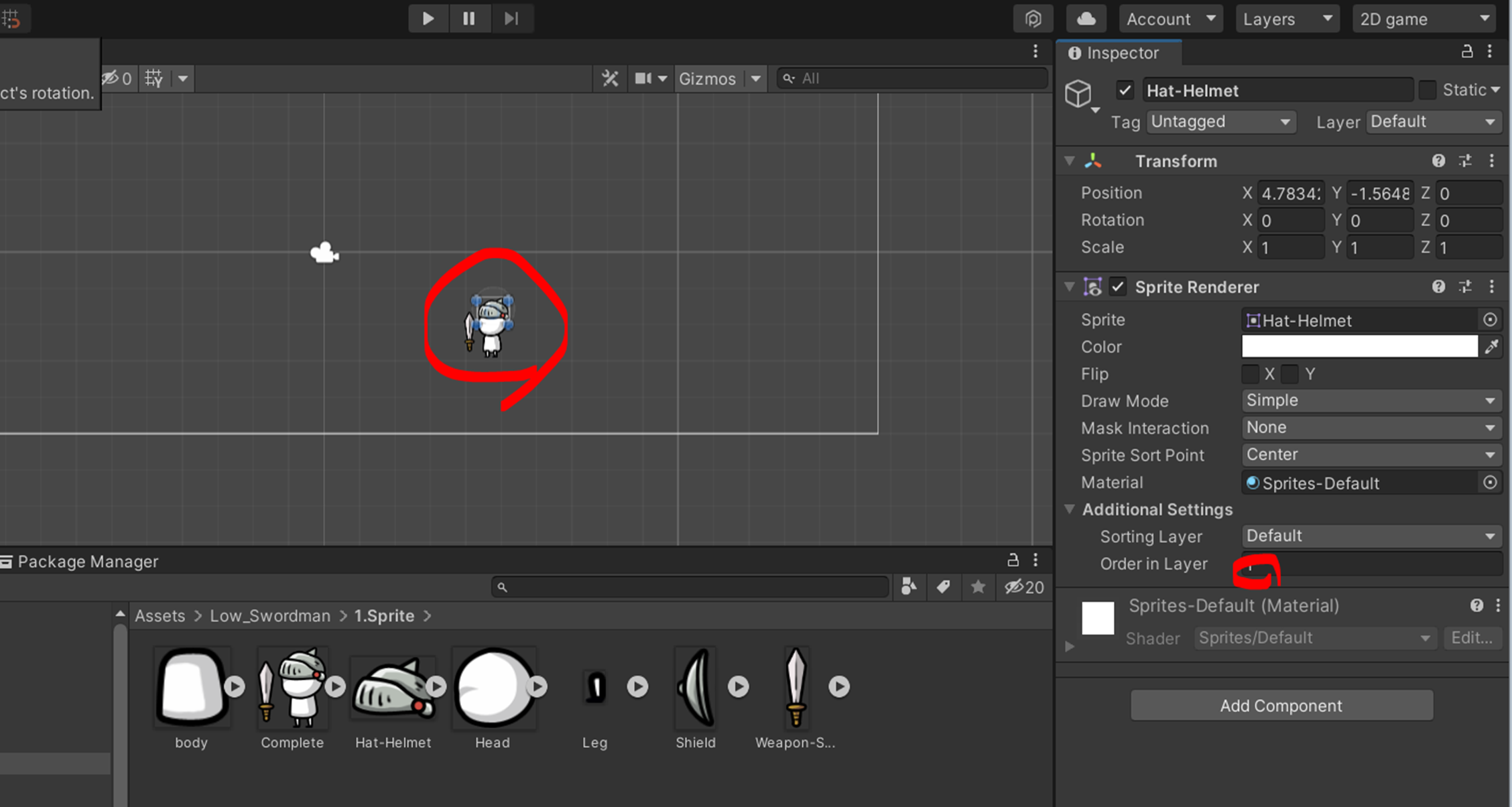Click the Collab history icon
Image resolution: width=1512 pixels, height=807 pixels.
coord(1033,19)
